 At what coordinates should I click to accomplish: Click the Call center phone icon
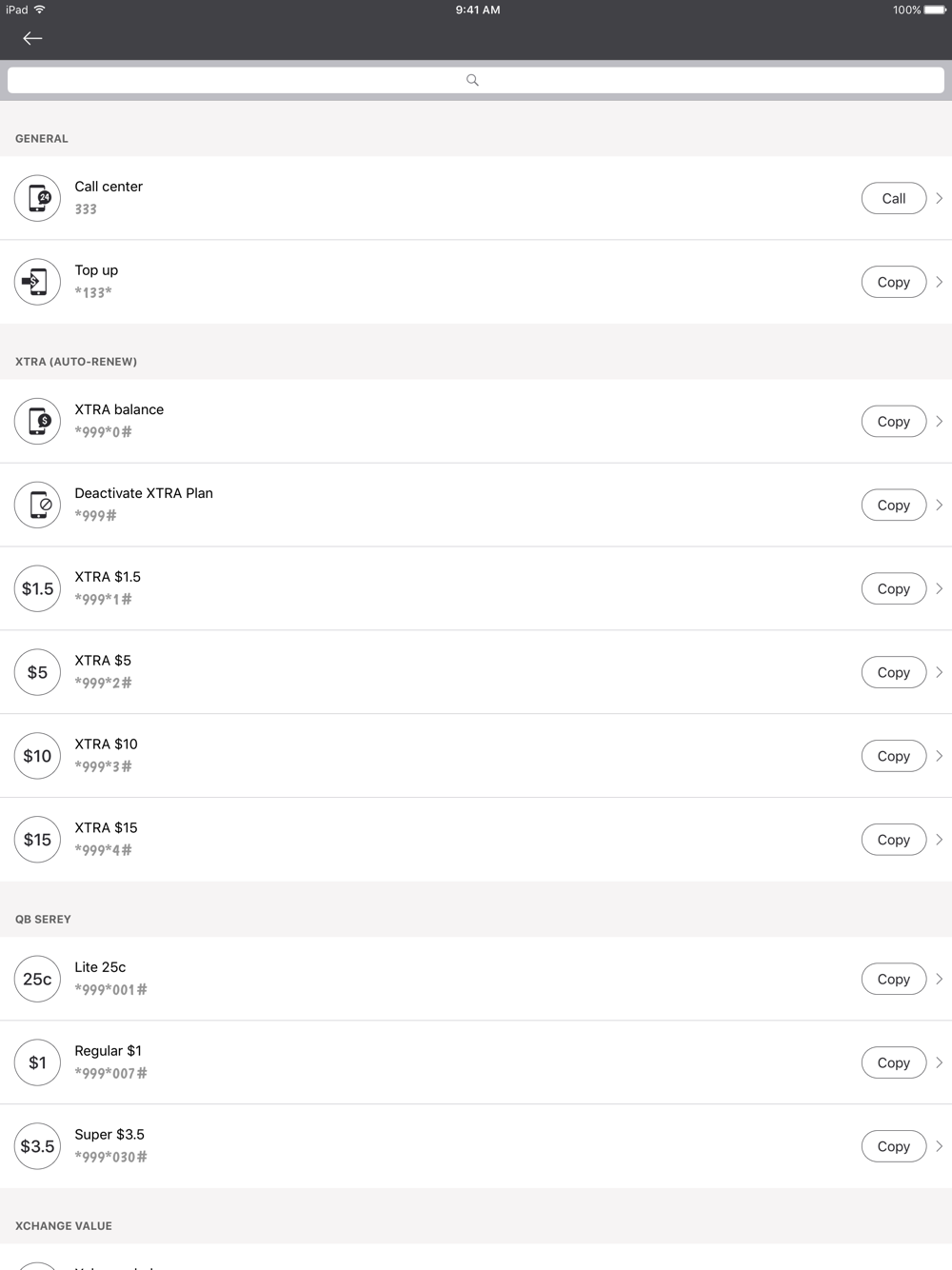click(x=38, y=198)
